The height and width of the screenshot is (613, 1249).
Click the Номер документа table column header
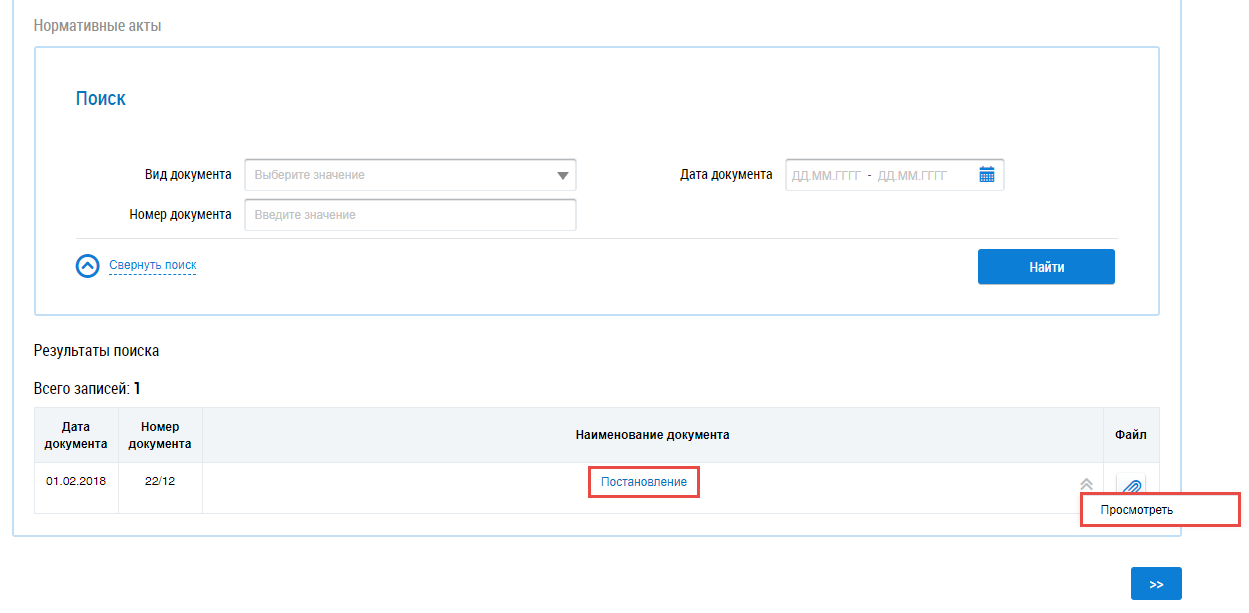click(x=160, y=435)
